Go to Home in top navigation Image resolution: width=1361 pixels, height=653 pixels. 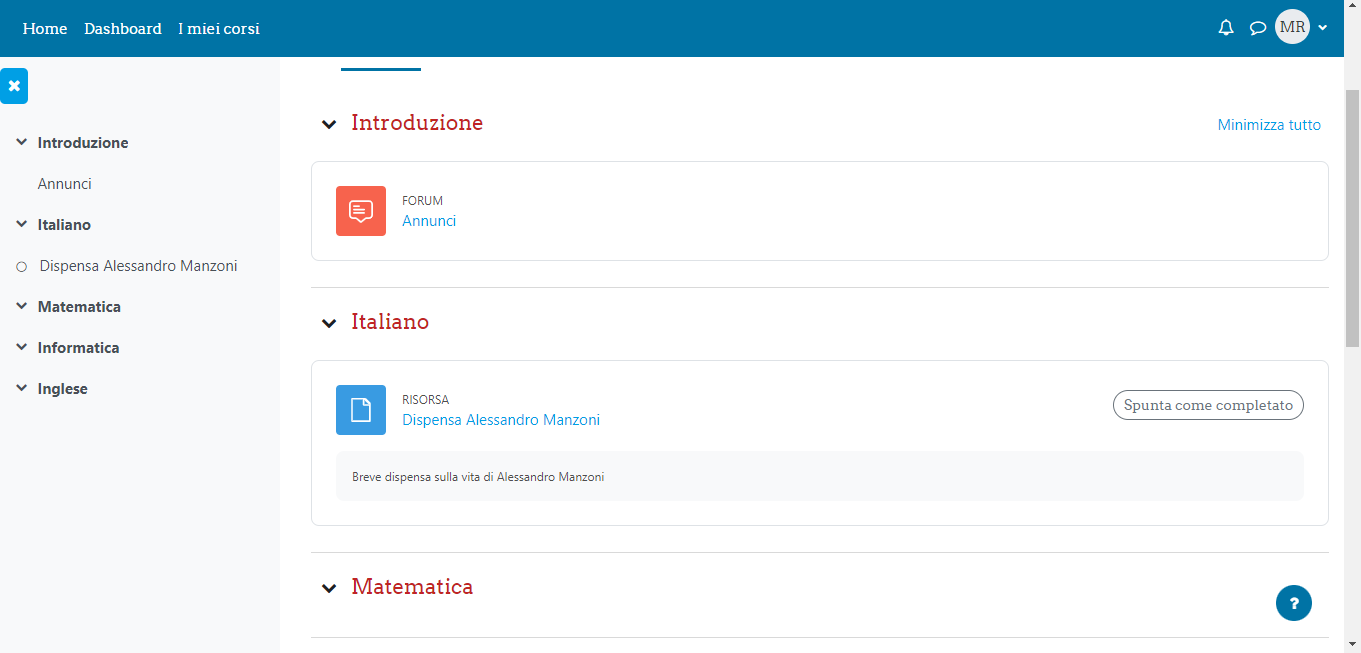point(45,29)
